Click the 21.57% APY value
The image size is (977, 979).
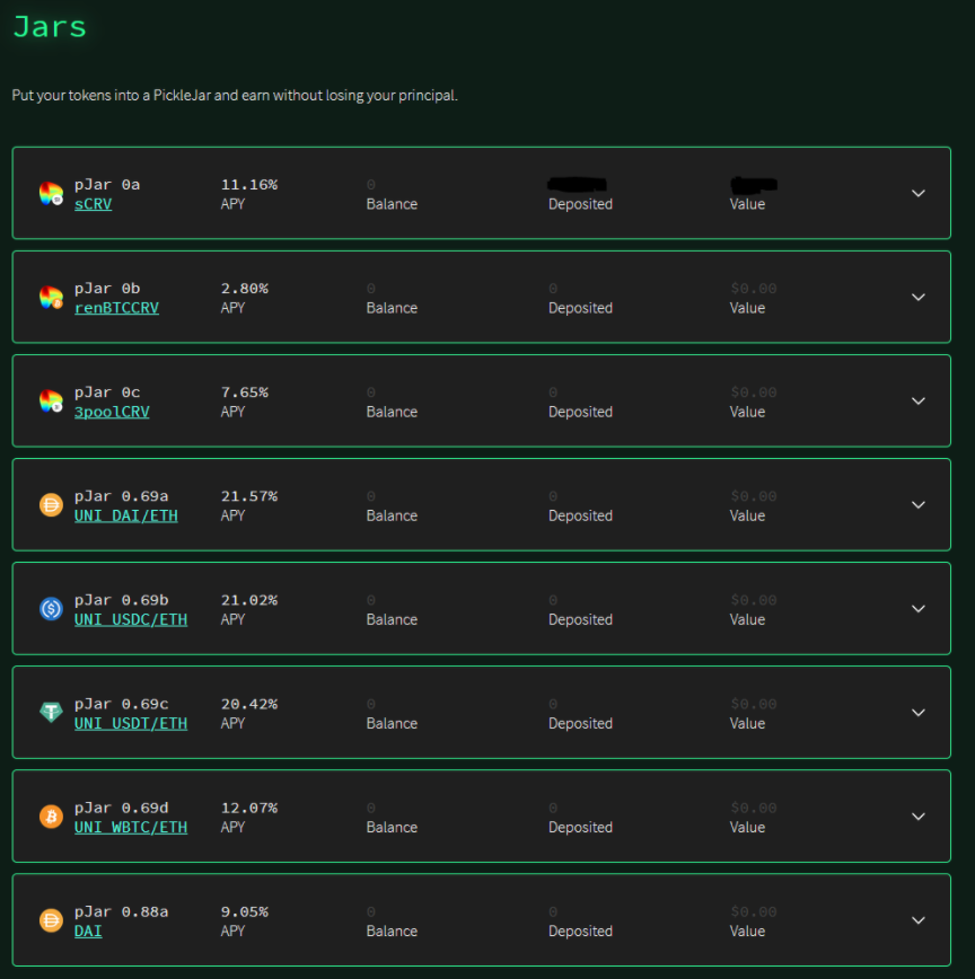click(249, 496)
